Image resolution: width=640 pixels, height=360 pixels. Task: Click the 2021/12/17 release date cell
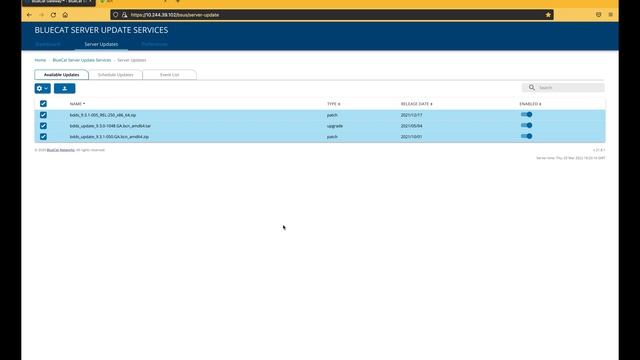click(411, 115)
